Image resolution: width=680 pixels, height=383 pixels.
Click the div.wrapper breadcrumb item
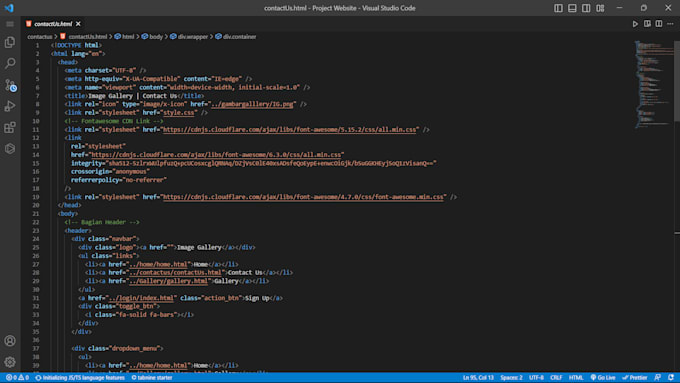pos(193,37)
